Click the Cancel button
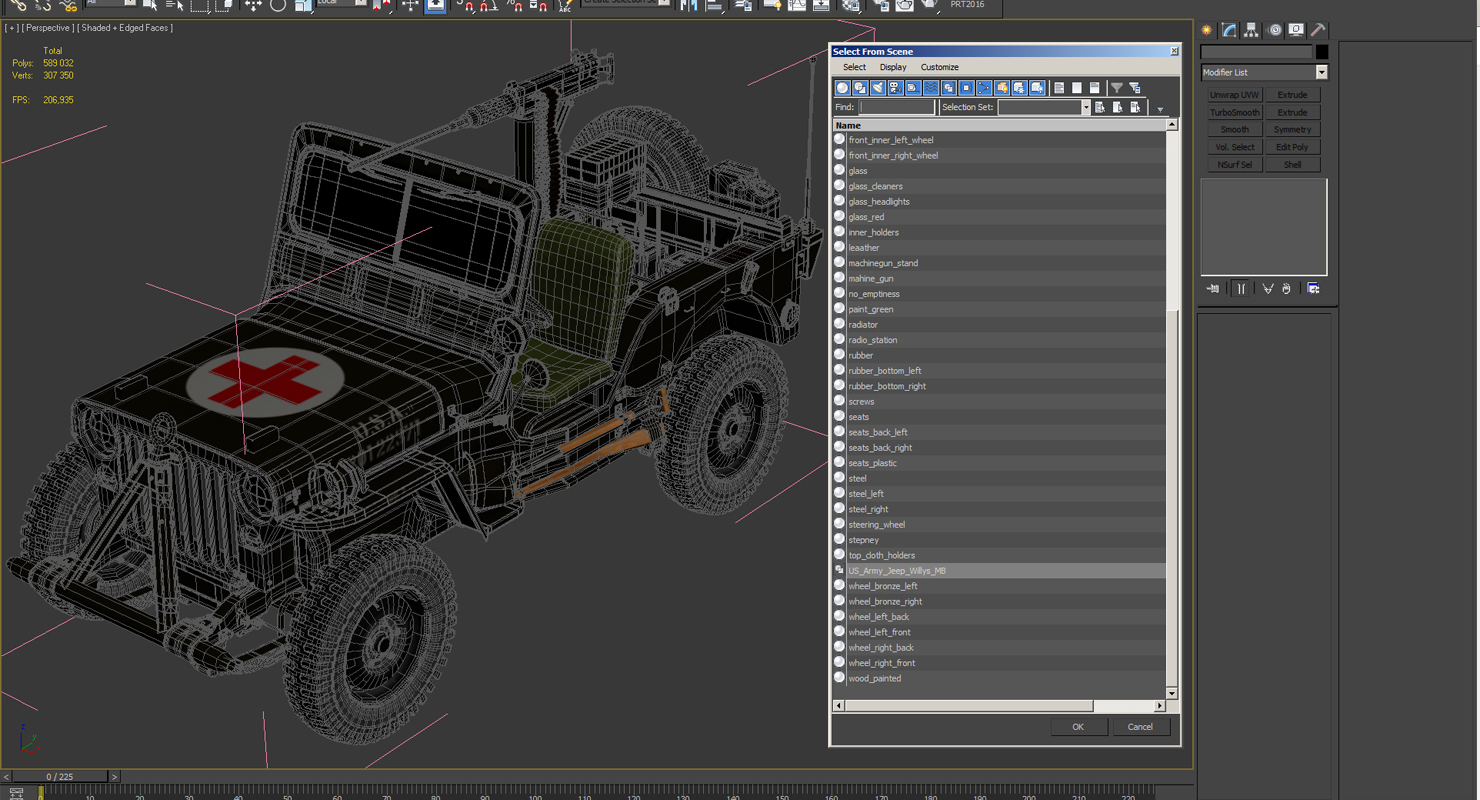The image size is (1480, 800). coord(1140,727)
